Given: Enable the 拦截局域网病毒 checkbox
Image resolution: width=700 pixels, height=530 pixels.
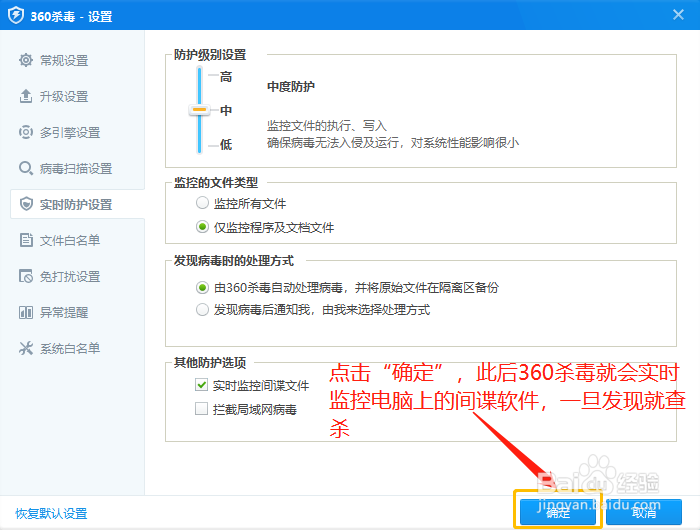Looking at the screenshot, I should click(x=201, y=409).
